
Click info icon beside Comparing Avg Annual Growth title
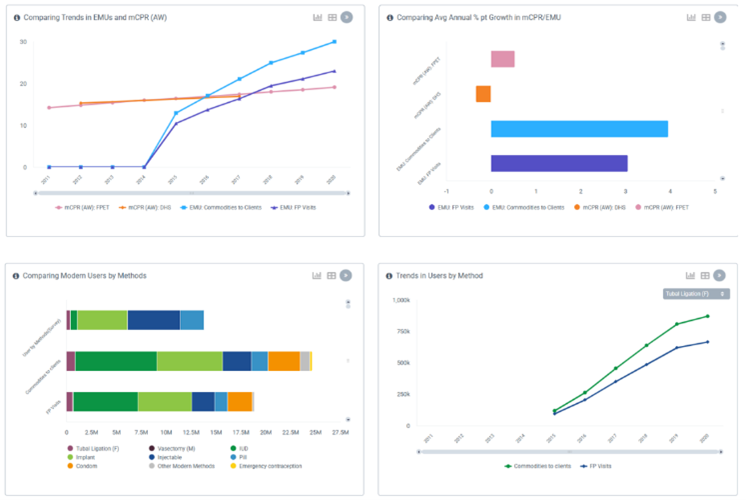pos(393,18)
